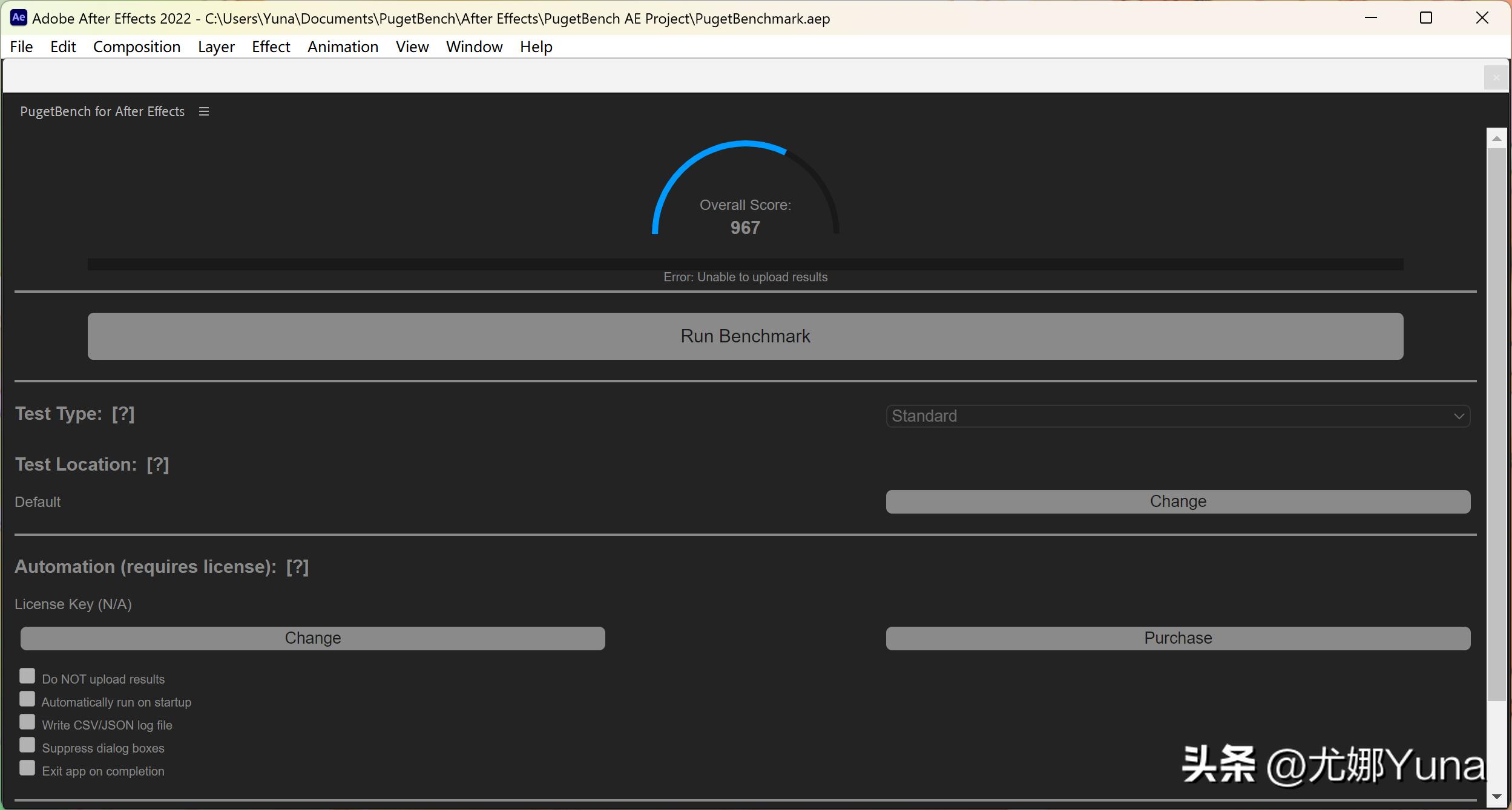The image size is (1512, 810).
Task: Close the panel with the small X icon
Action: 1496,77
